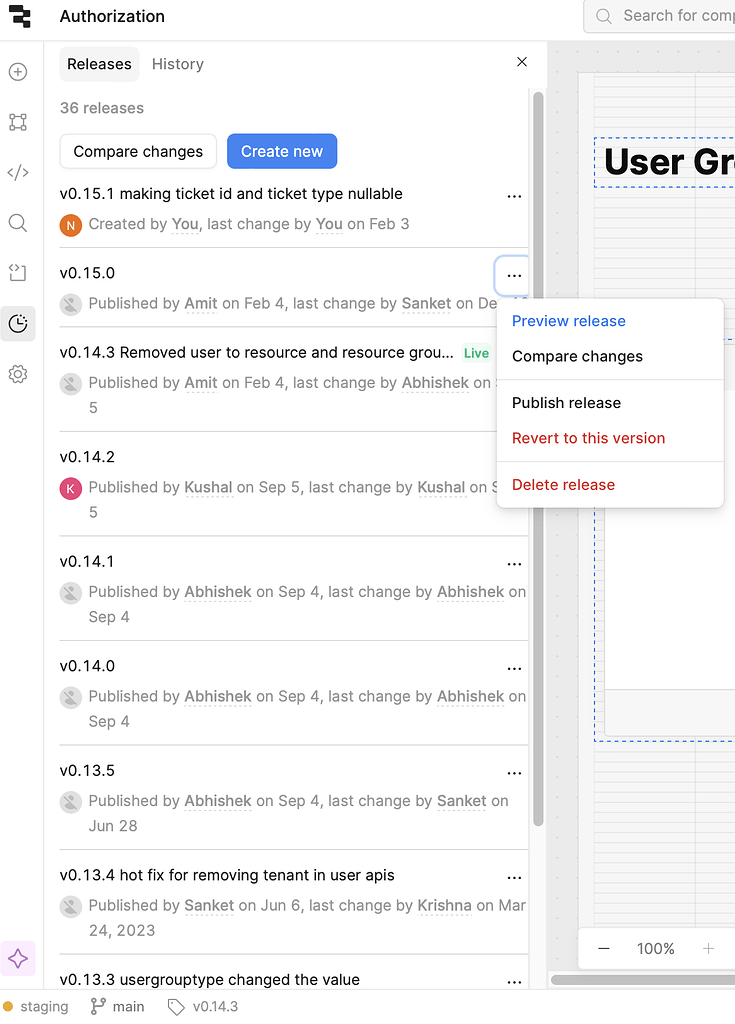Switch to the History tab
Image resolution: width=735 pixels, height=1024 pixels.
(x=177, y=64)
